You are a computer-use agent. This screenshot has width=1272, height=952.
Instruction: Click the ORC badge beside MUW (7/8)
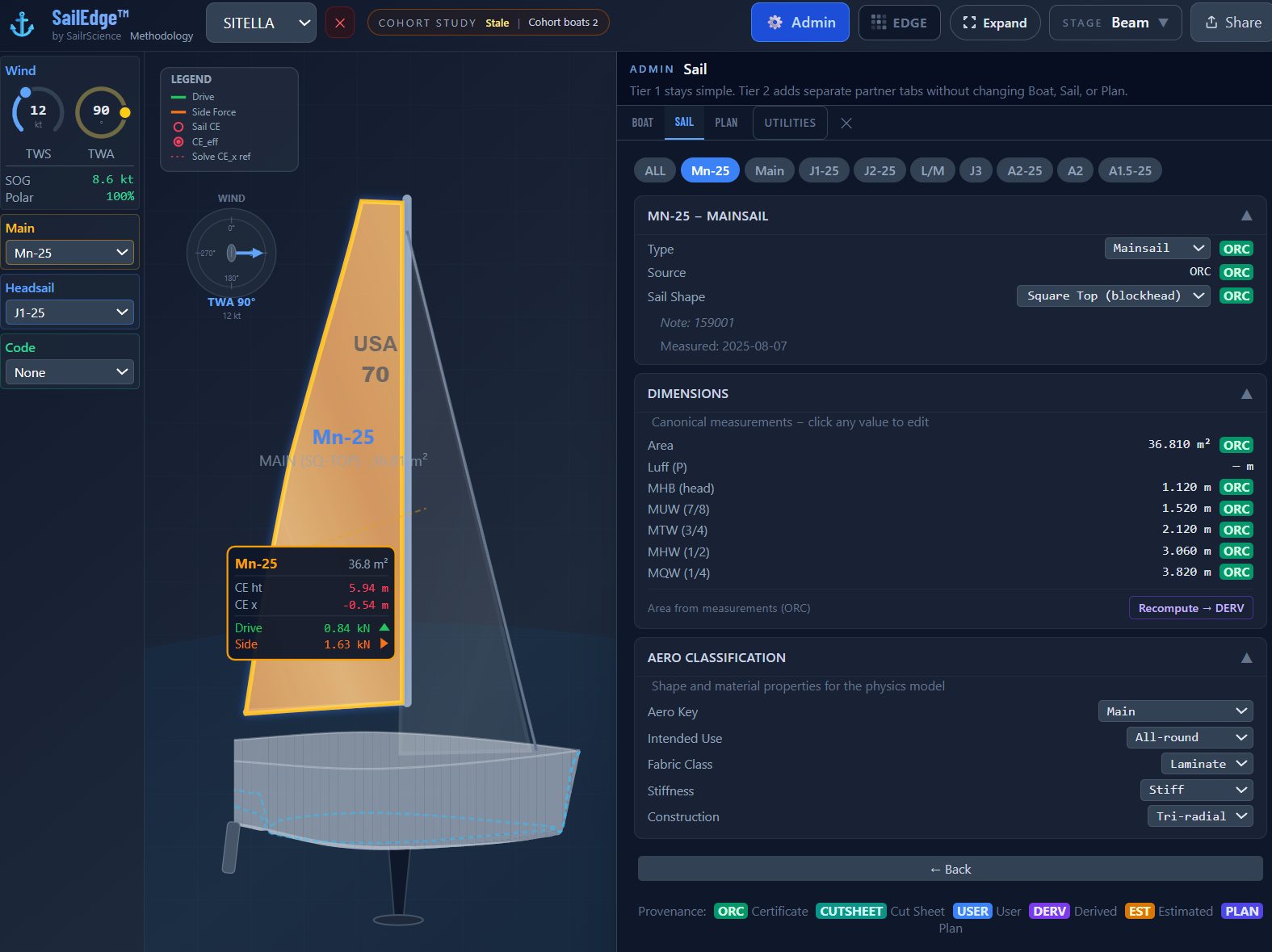(x=1236, y=509)
